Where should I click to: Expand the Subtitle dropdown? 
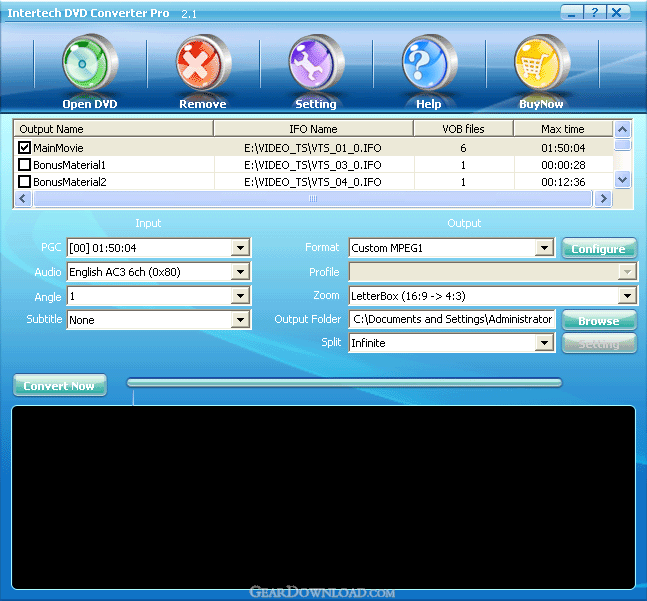[240, 320]
